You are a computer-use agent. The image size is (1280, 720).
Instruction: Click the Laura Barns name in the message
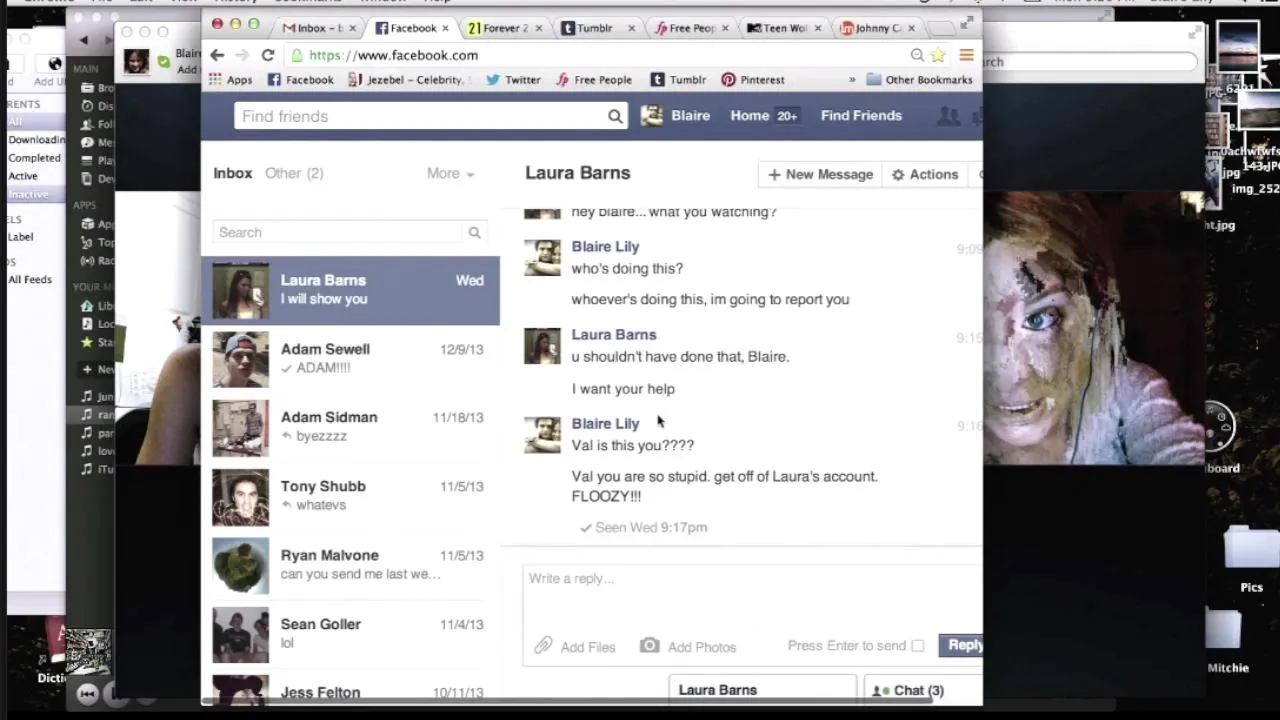coord(614,335)
